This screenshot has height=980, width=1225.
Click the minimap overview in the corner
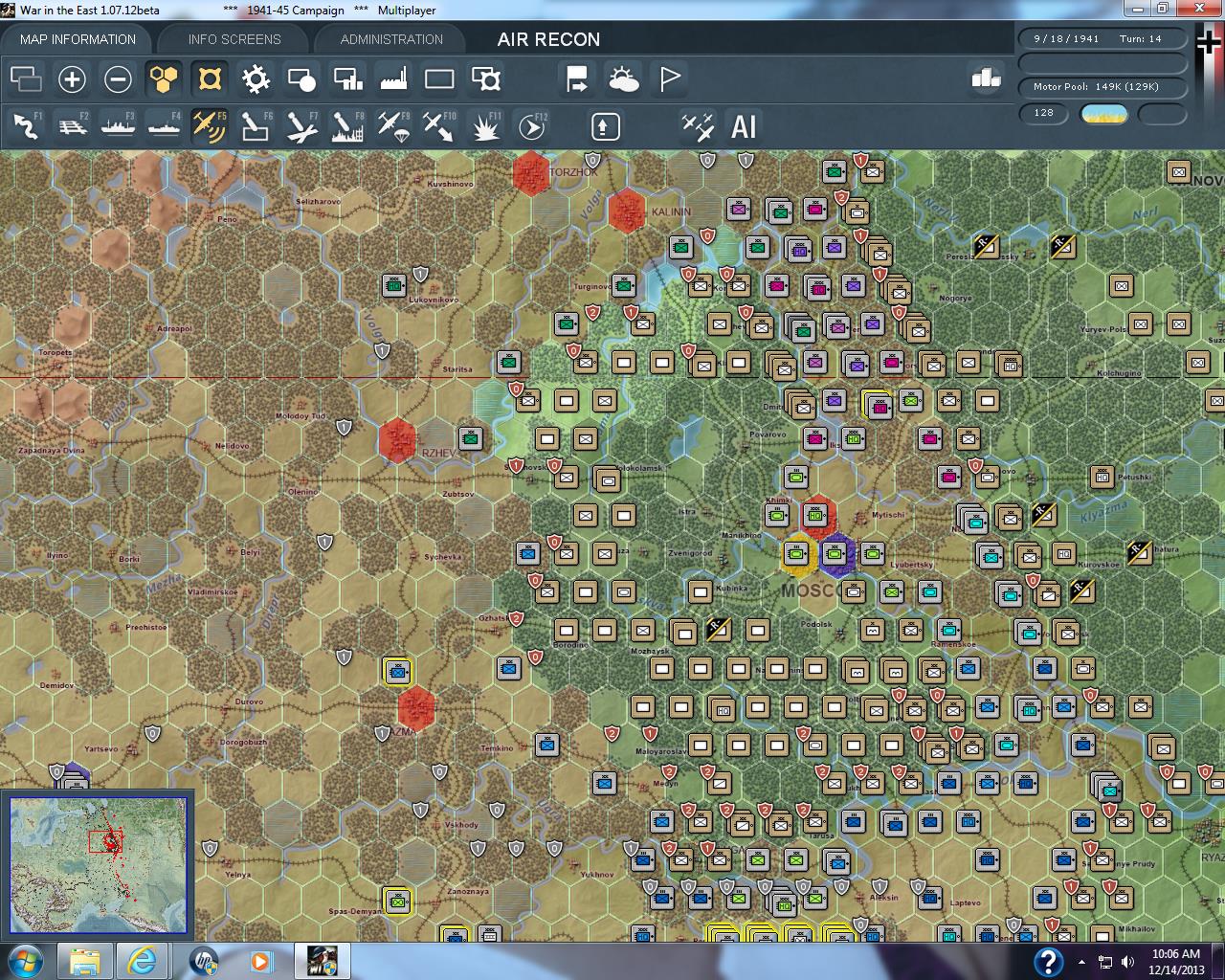[x=98, y=864]
